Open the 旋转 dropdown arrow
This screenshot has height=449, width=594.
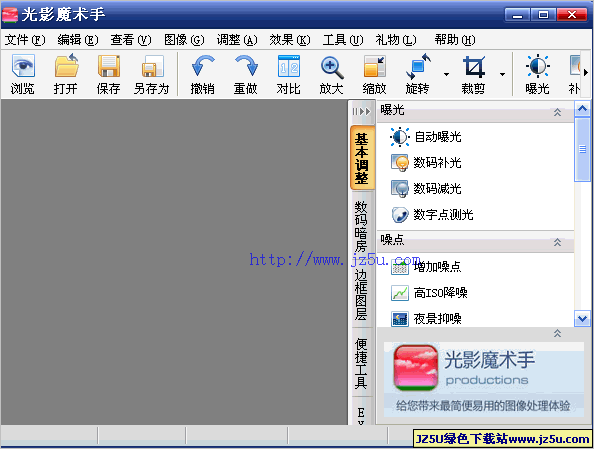tap(446, 74)
